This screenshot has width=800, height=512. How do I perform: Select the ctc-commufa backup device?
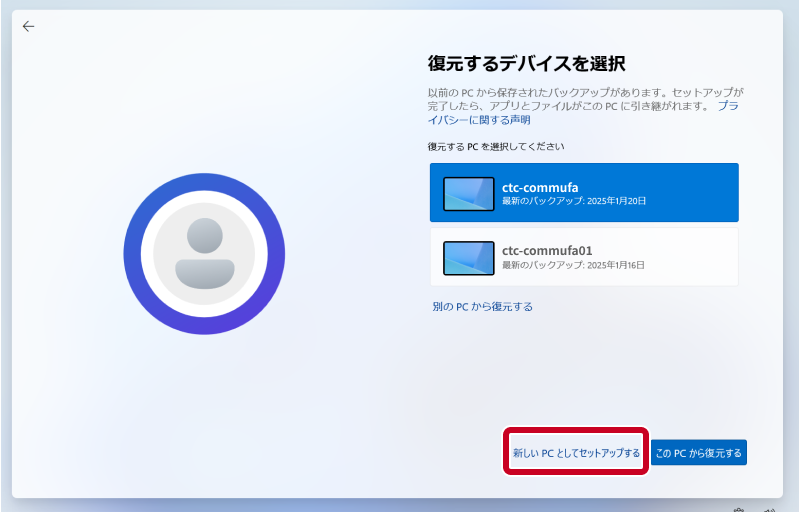[584, 193]
